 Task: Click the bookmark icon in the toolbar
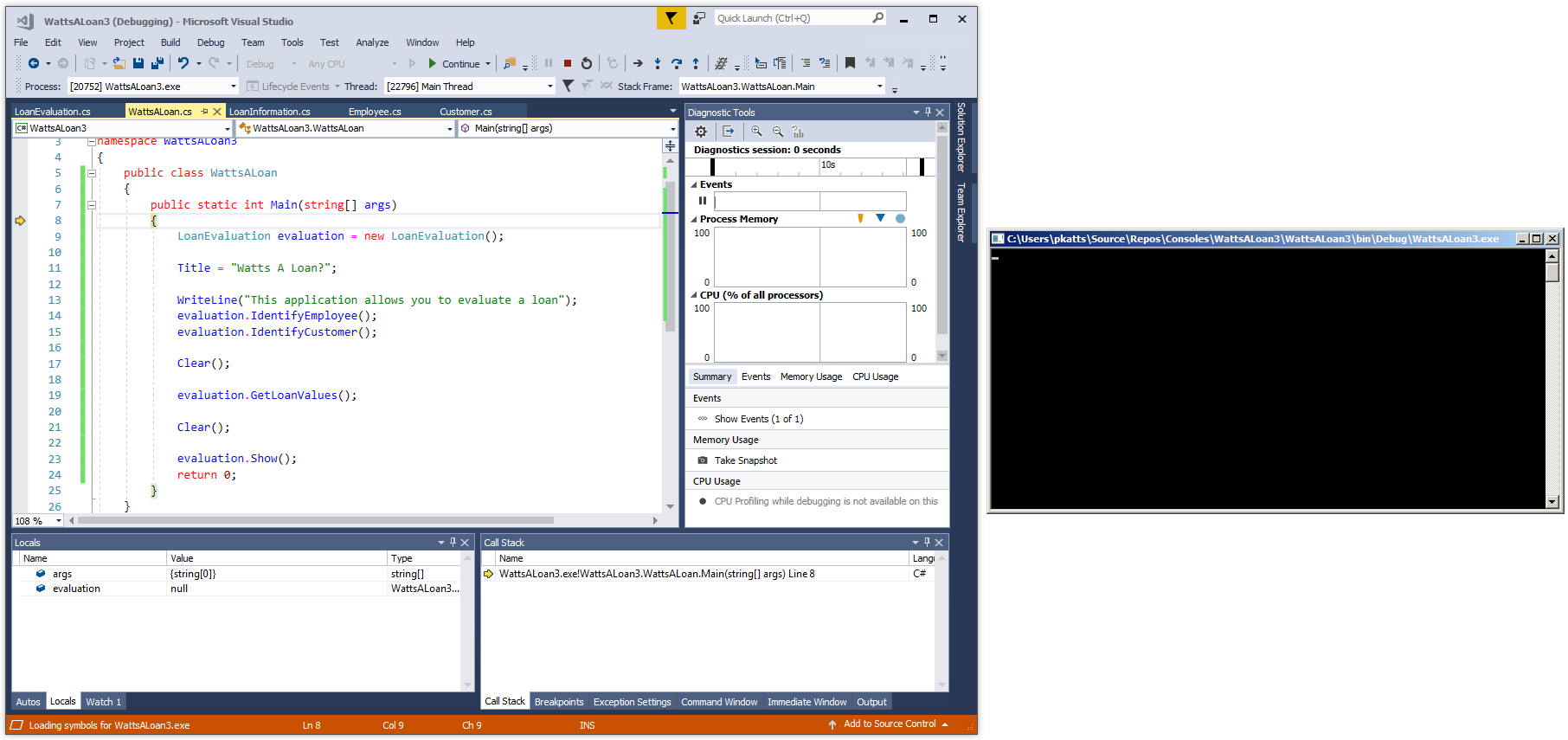pyautogui.click(x=850, y=63)
